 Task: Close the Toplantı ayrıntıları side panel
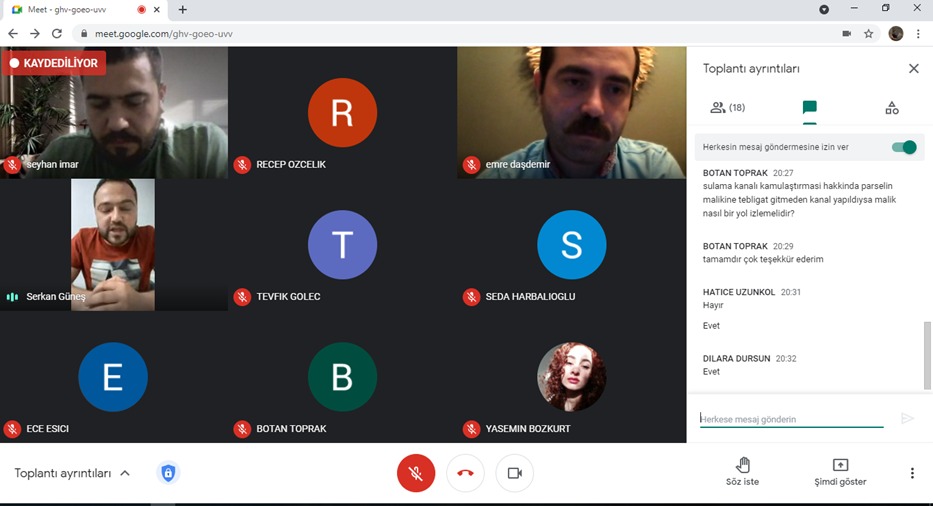click(913, 69)
